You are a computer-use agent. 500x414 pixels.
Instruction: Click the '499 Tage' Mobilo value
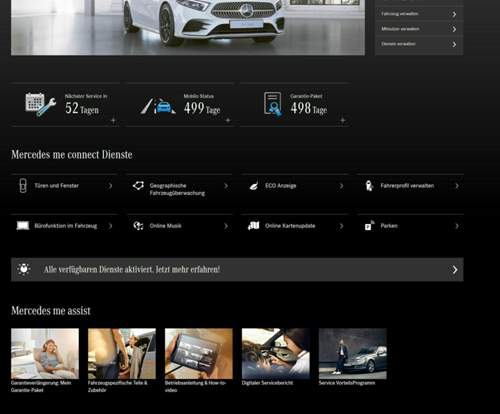click(202, 108)
